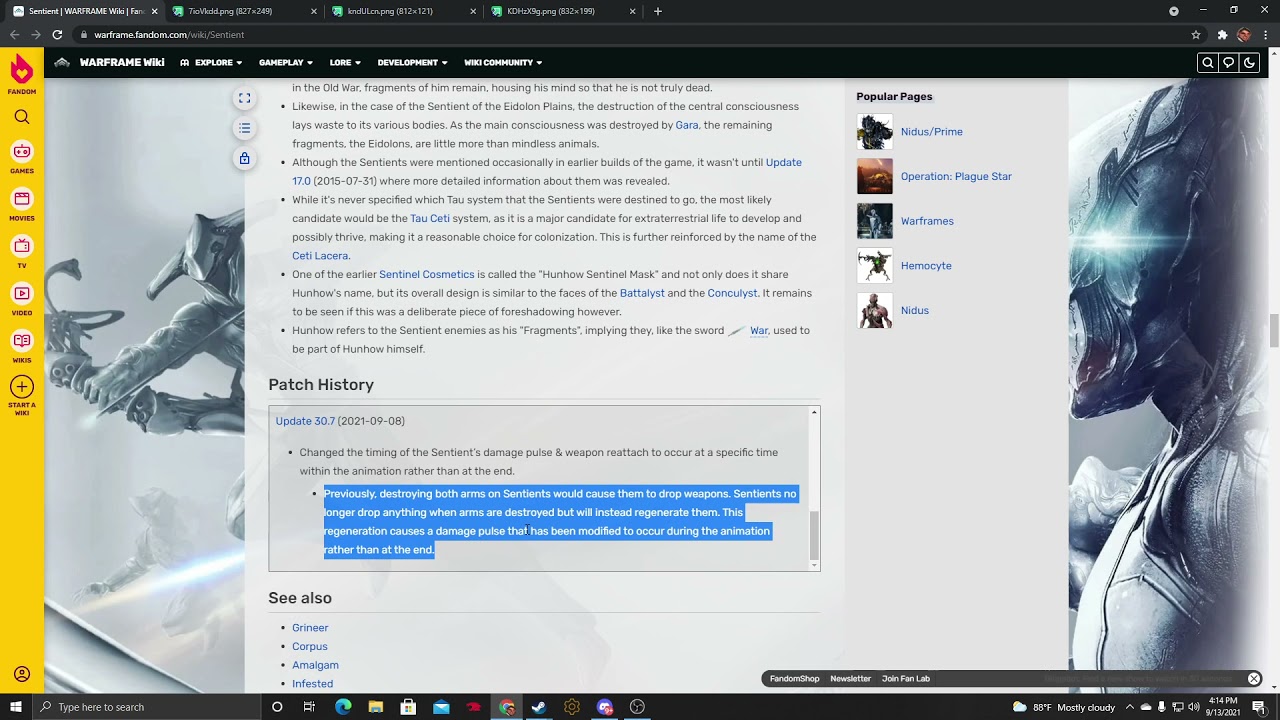Open the Grineer see-also link
The width and height of the screenshot is (1280, 720).
[x=310, y=628]
